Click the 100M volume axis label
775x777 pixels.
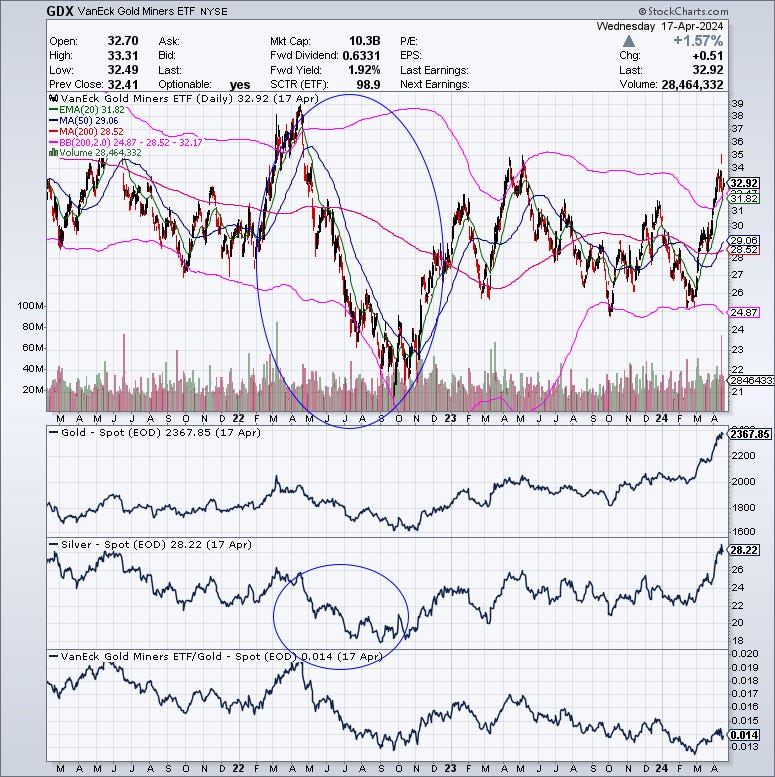pos(31,305)
